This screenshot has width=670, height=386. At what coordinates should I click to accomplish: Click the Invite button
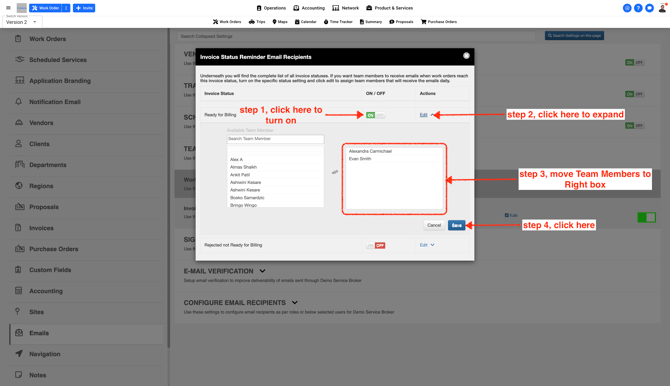pyautogui.click(x=84, y=8)
